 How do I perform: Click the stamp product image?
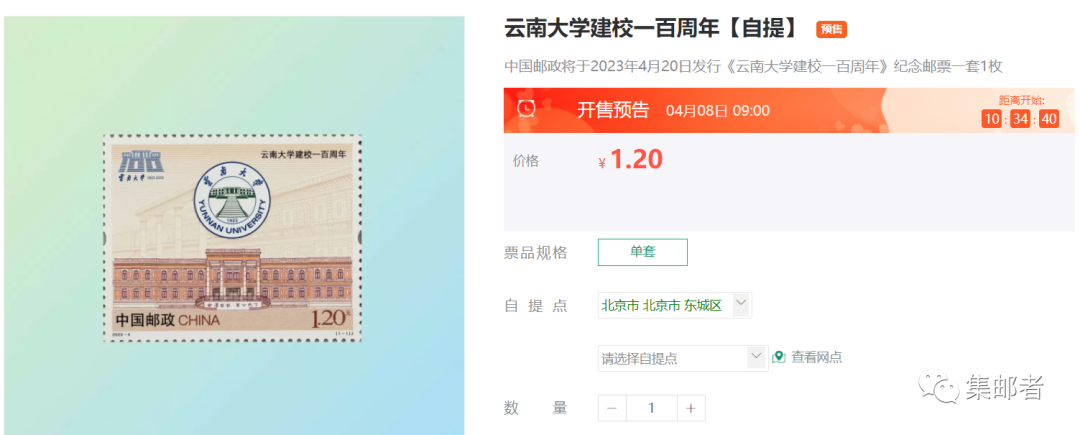tap(233, 238)
